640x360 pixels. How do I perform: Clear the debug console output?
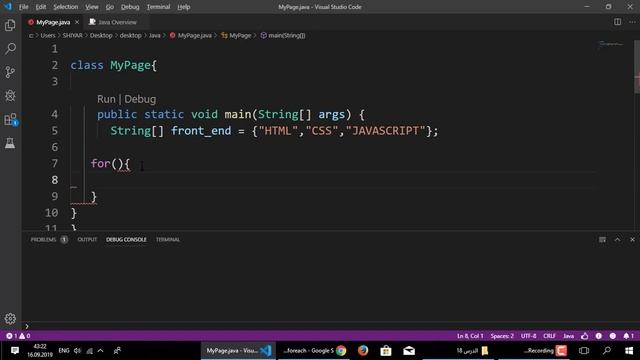602,240
